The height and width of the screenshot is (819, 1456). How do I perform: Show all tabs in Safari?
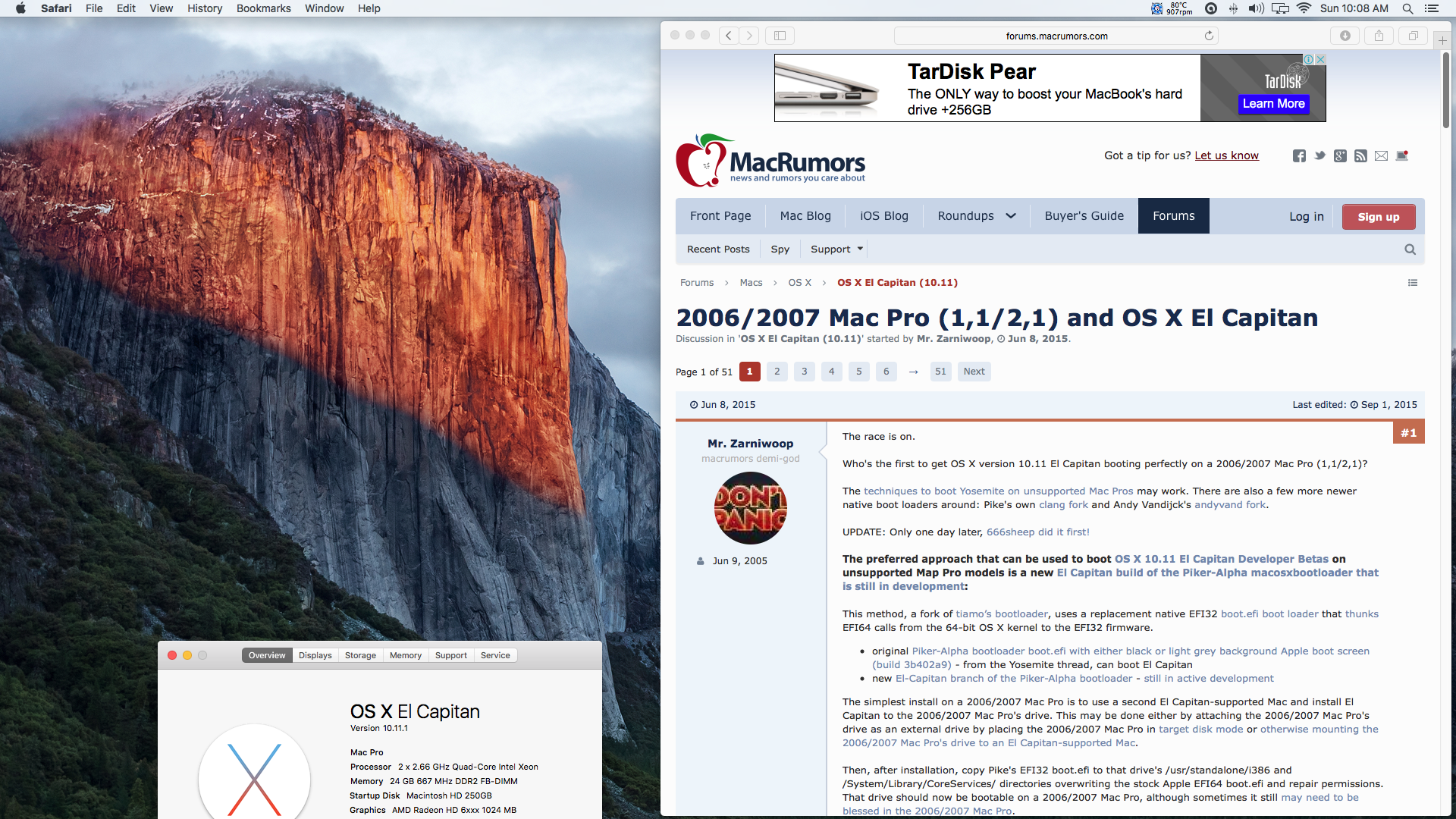coord(1414,36)
